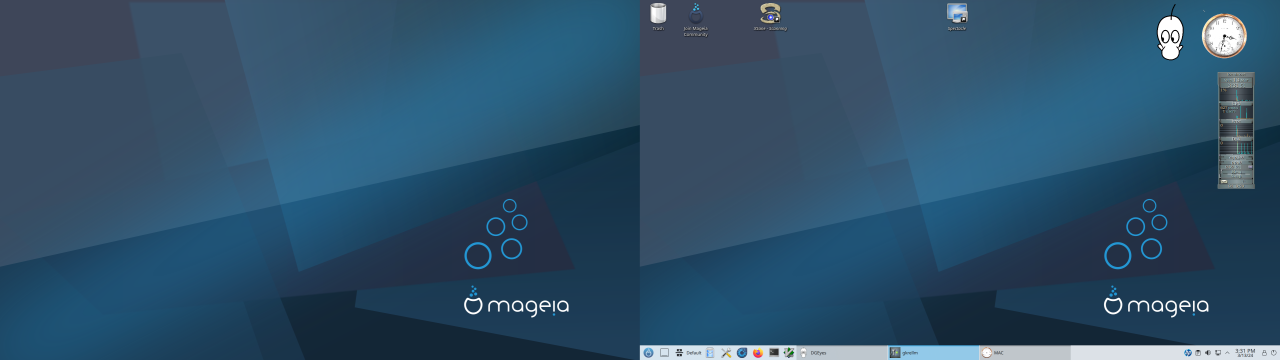Viewport: 1280px width, 360px height.
Task: Open the system settings wrench-and-screwdriver icon
Action: [726, 353]
